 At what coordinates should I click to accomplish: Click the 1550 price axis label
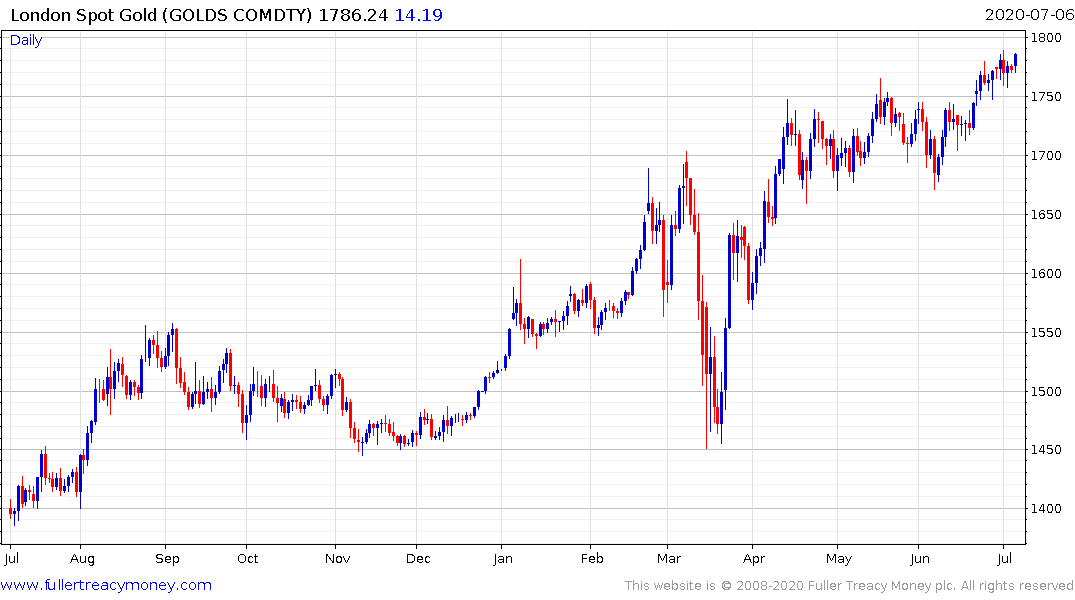point(1046,333)
